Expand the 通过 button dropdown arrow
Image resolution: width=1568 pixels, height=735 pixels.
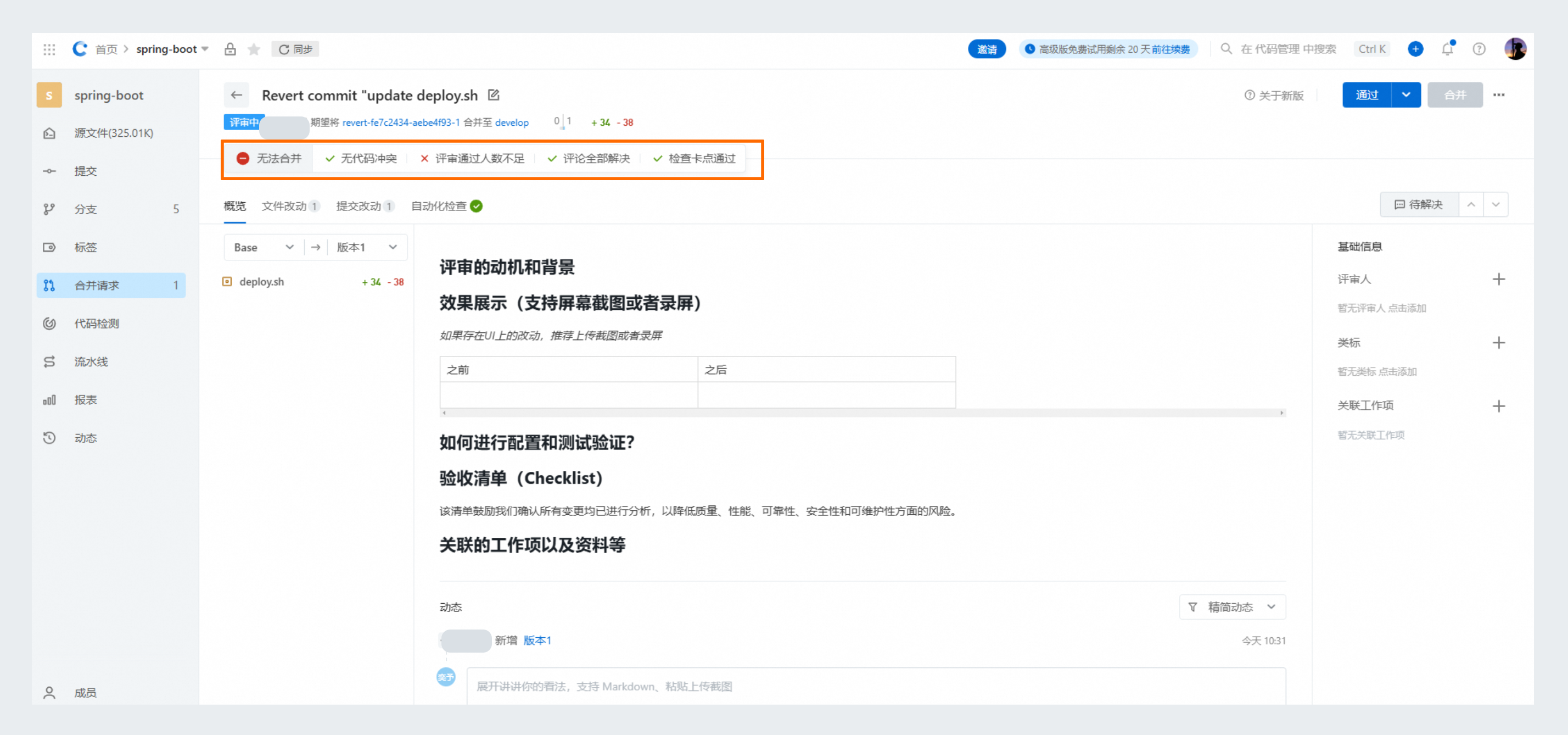tap(1406, 95)
